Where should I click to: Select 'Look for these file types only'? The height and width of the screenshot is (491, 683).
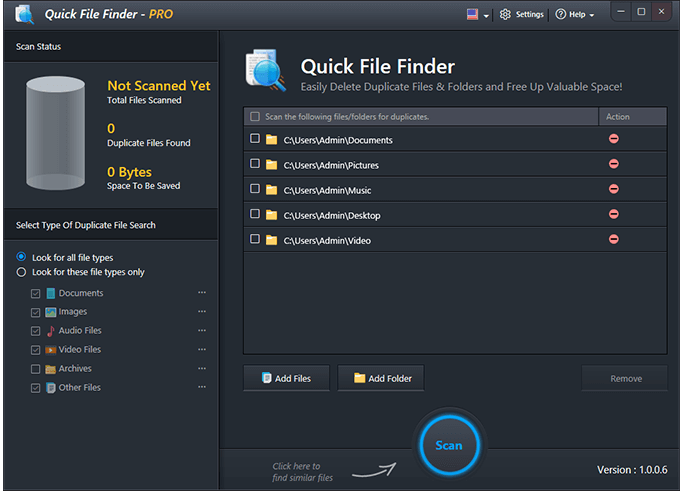[22, 272]
